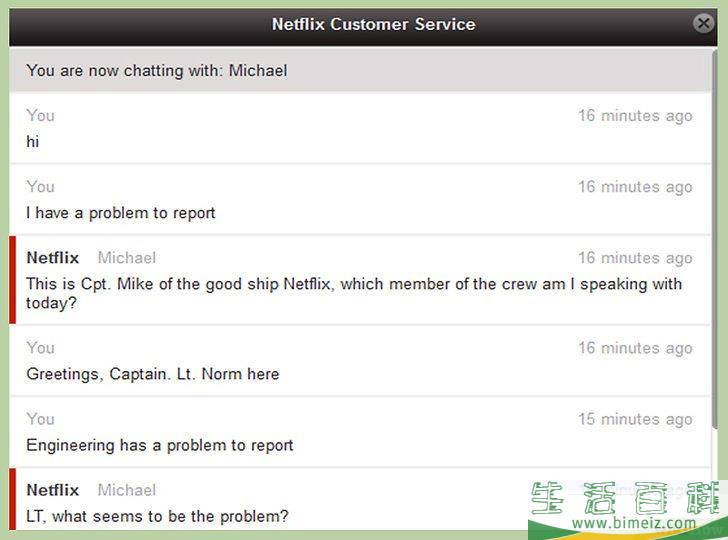Image resolution: width=728 pixels, height=540 pixels.
Task: Select message 'I have a problem to report'
Action: pos(121,213)
